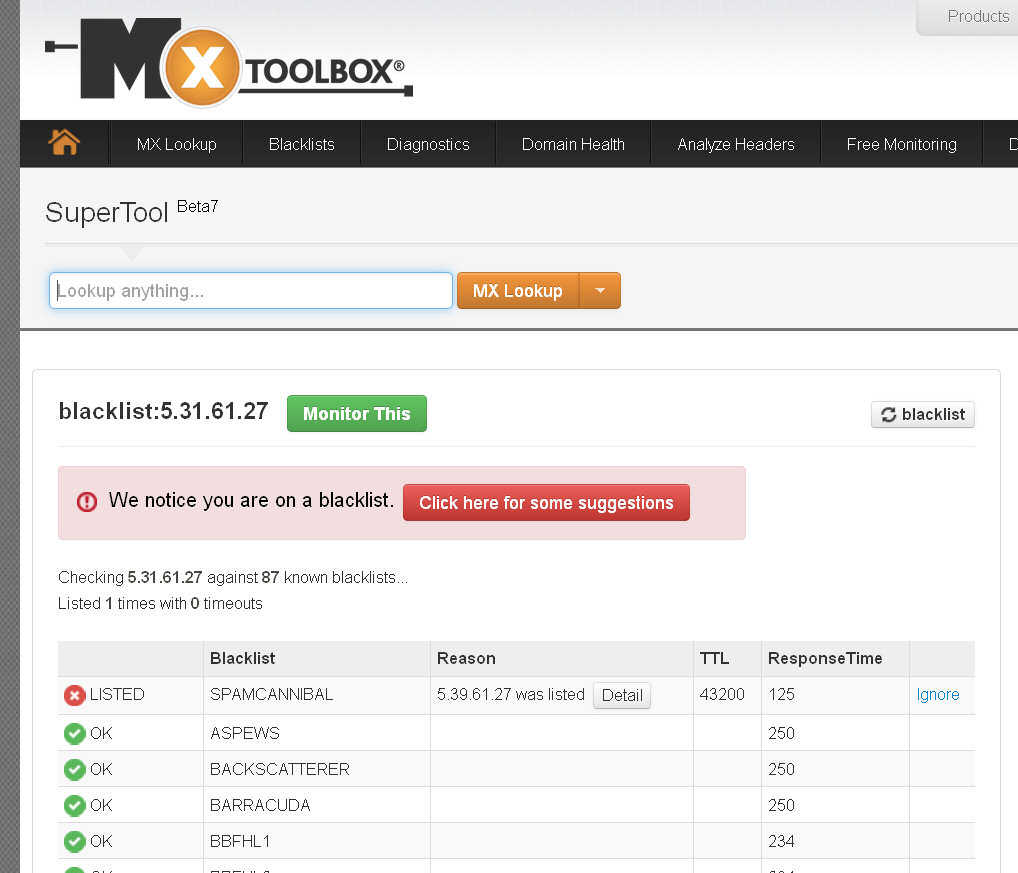The image size is (1018, 873).
Task: Click here for some suggestions button
Action: (x=546, y=503)
